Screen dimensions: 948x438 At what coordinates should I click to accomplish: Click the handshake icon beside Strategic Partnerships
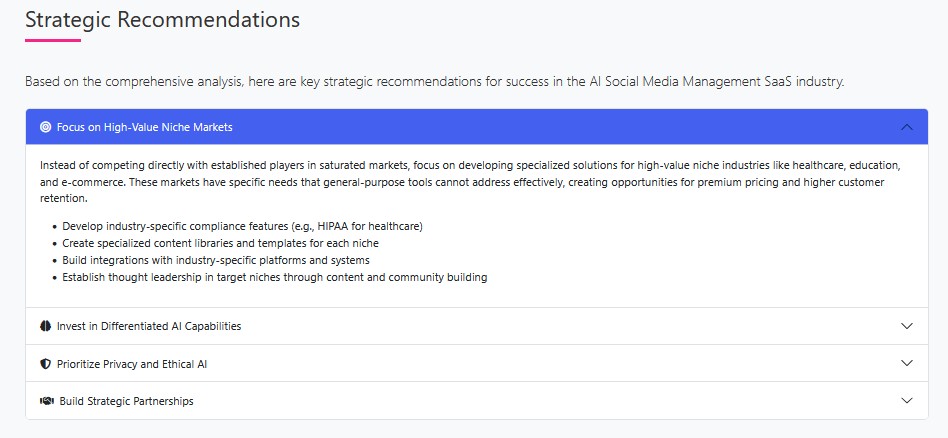point(46,401)
